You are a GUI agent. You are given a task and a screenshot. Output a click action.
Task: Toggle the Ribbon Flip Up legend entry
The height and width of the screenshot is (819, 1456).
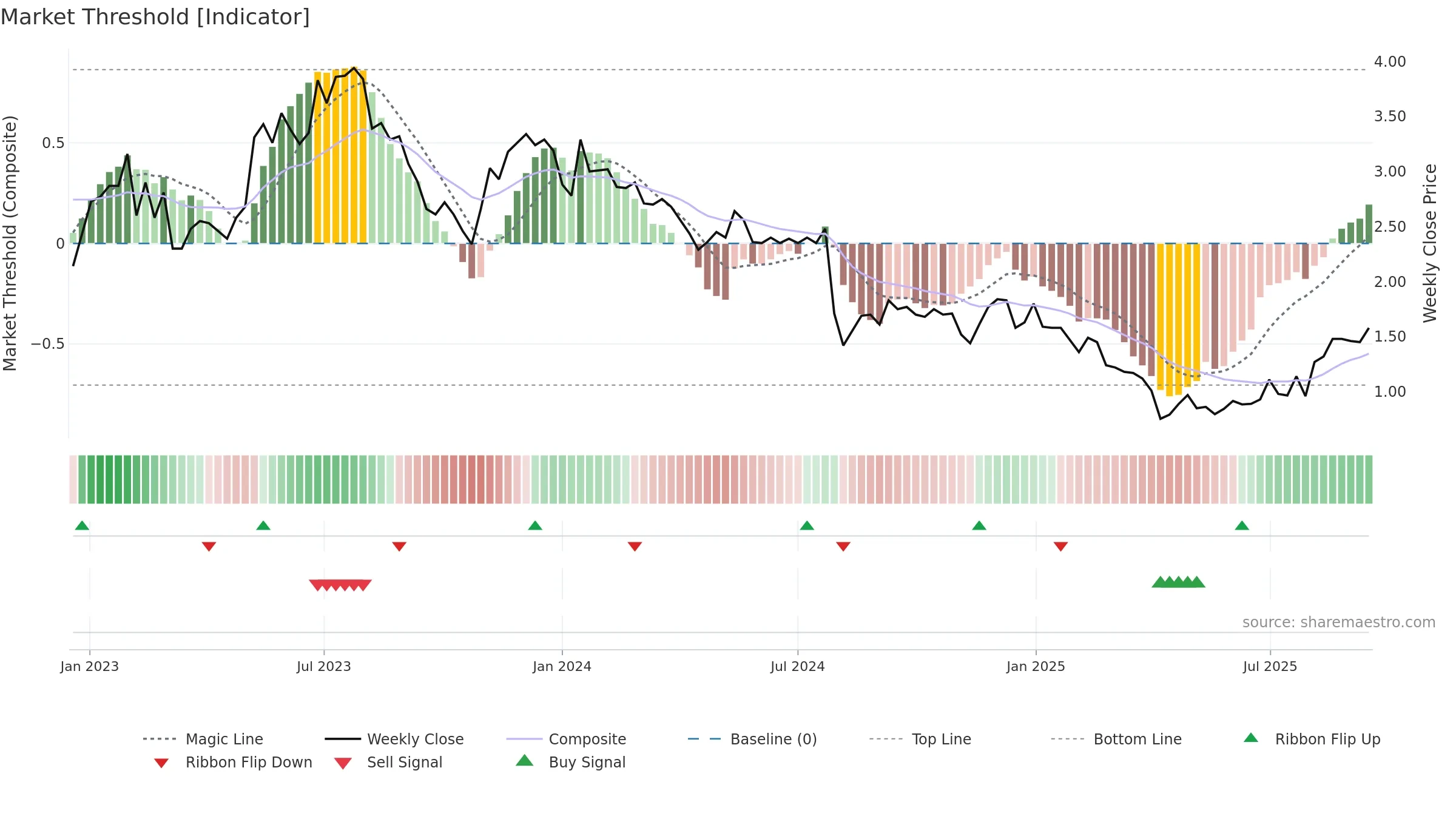[1312, 739]
